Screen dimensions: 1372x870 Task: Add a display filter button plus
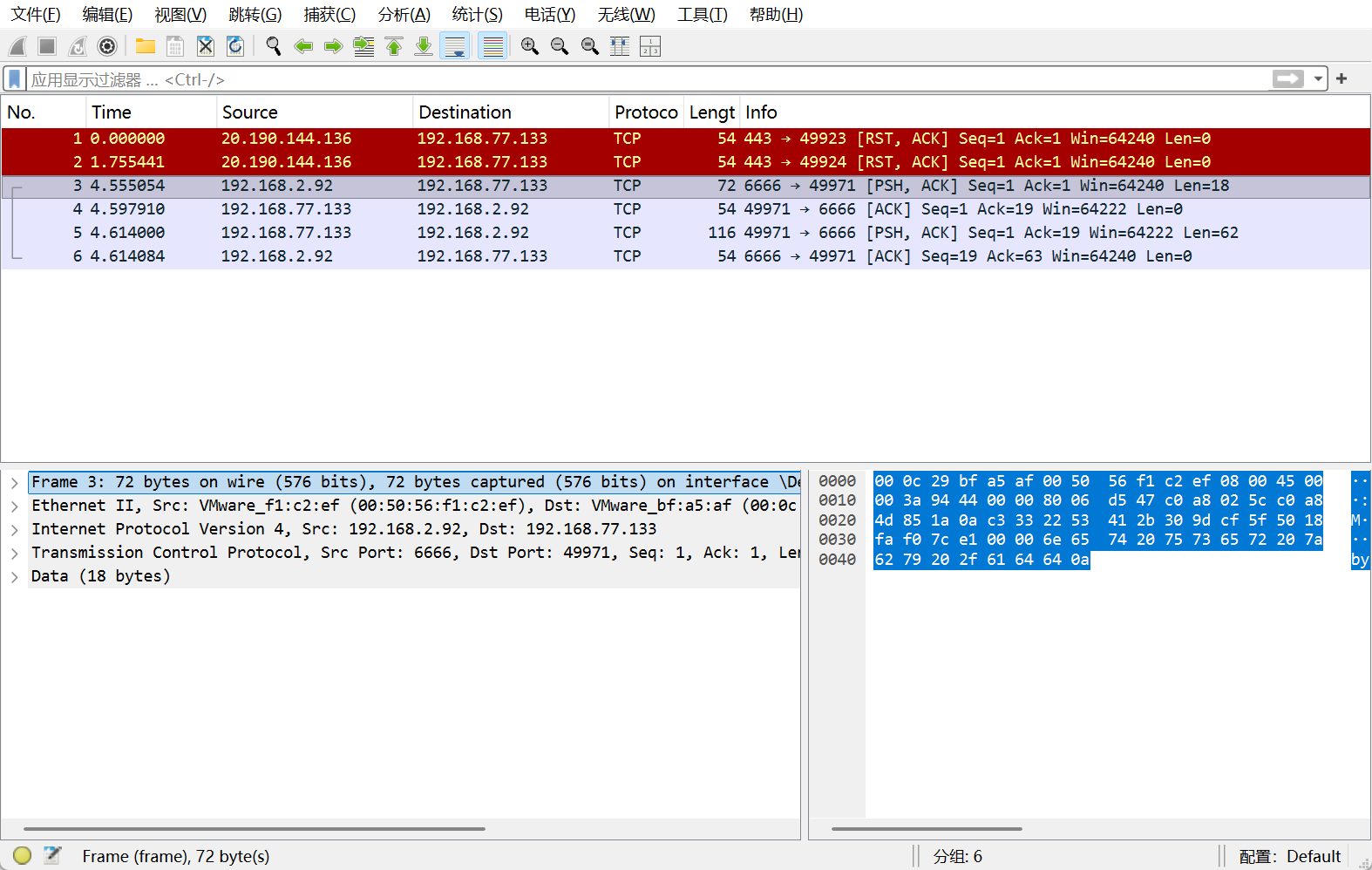point(1341,79)
